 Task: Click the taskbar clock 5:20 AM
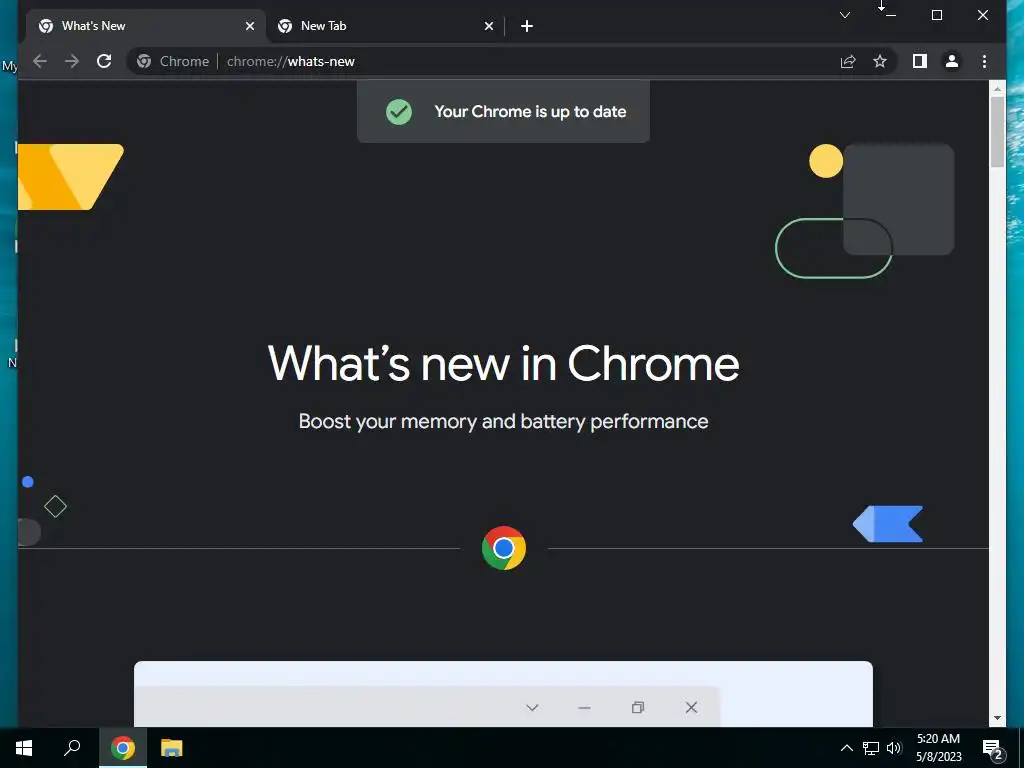tap(938, 748)
